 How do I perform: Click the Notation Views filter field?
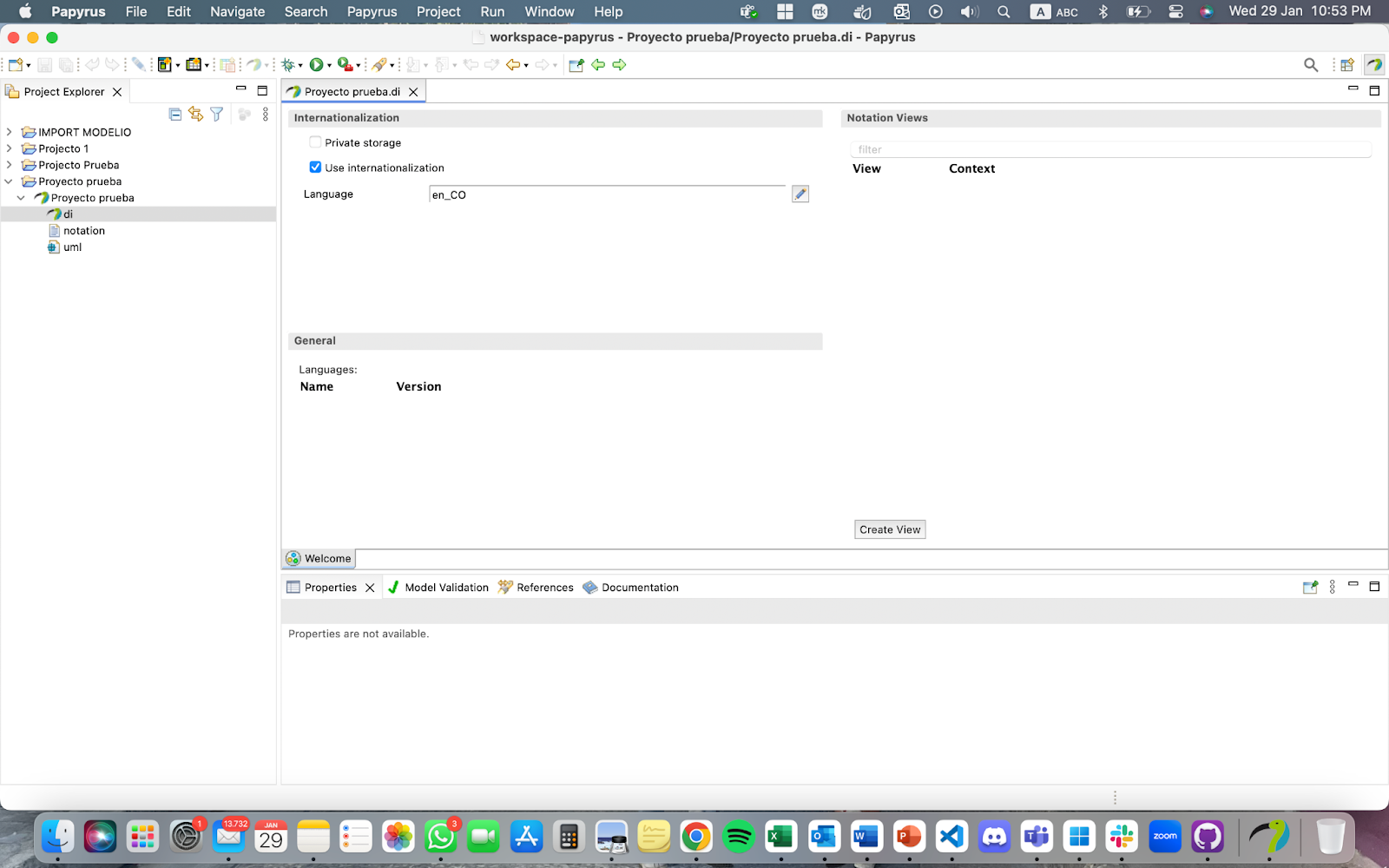pyautogui.click(x=1109, y=149)
